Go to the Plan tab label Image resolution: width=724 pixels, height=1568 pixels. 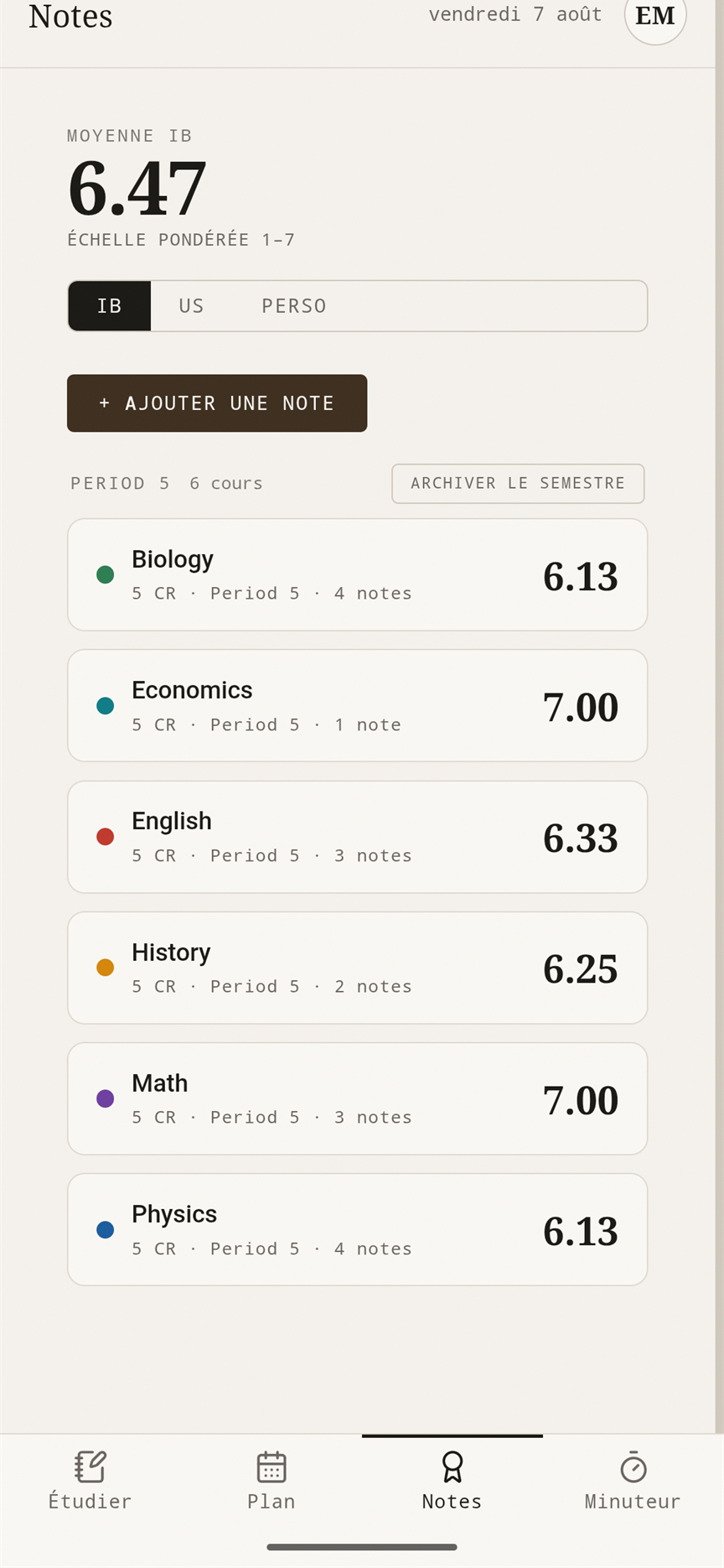[271, 1502]
